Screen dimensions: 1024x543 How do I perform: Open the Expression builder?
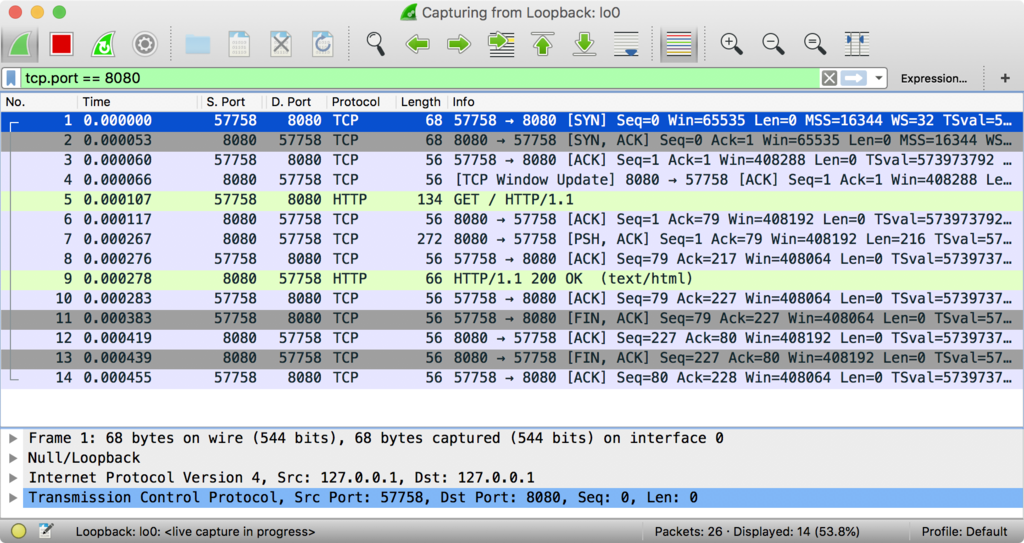tap(934, 78)
